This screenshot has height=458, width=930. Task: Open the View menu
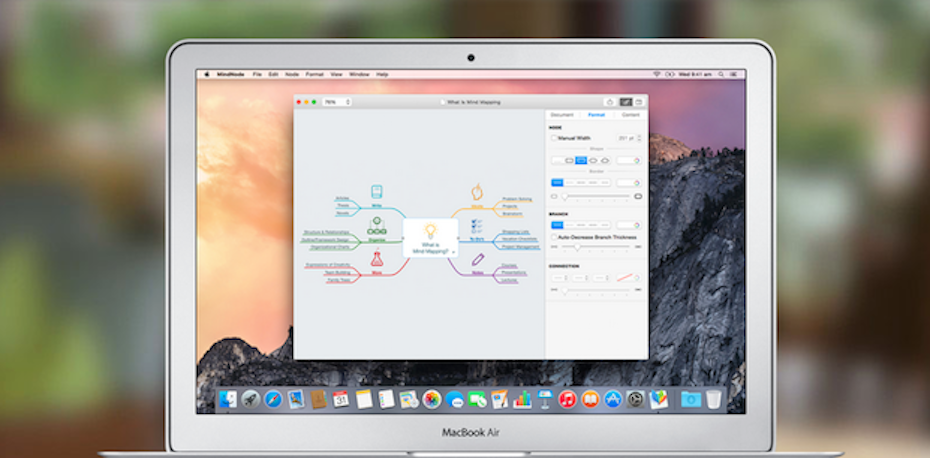coord(336,75)
